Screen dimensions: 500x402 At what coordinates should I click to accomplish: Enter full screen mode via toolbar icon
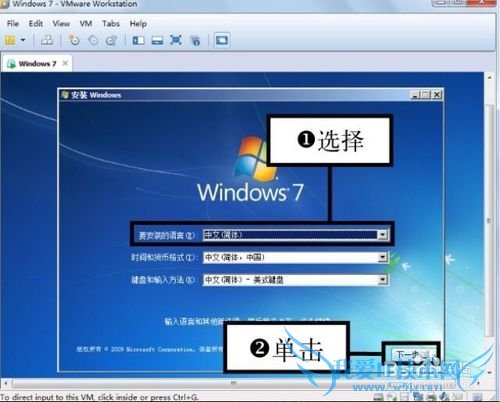(x=176, y=40)
